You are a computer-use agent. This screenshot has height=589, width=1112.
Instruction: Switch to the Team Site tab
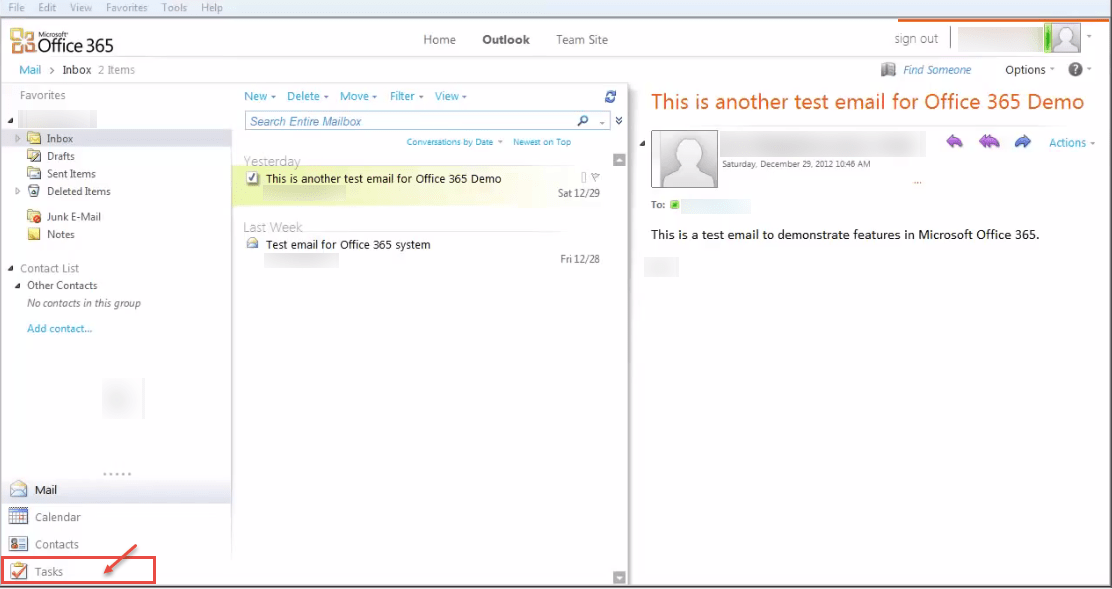coord(582,40)
